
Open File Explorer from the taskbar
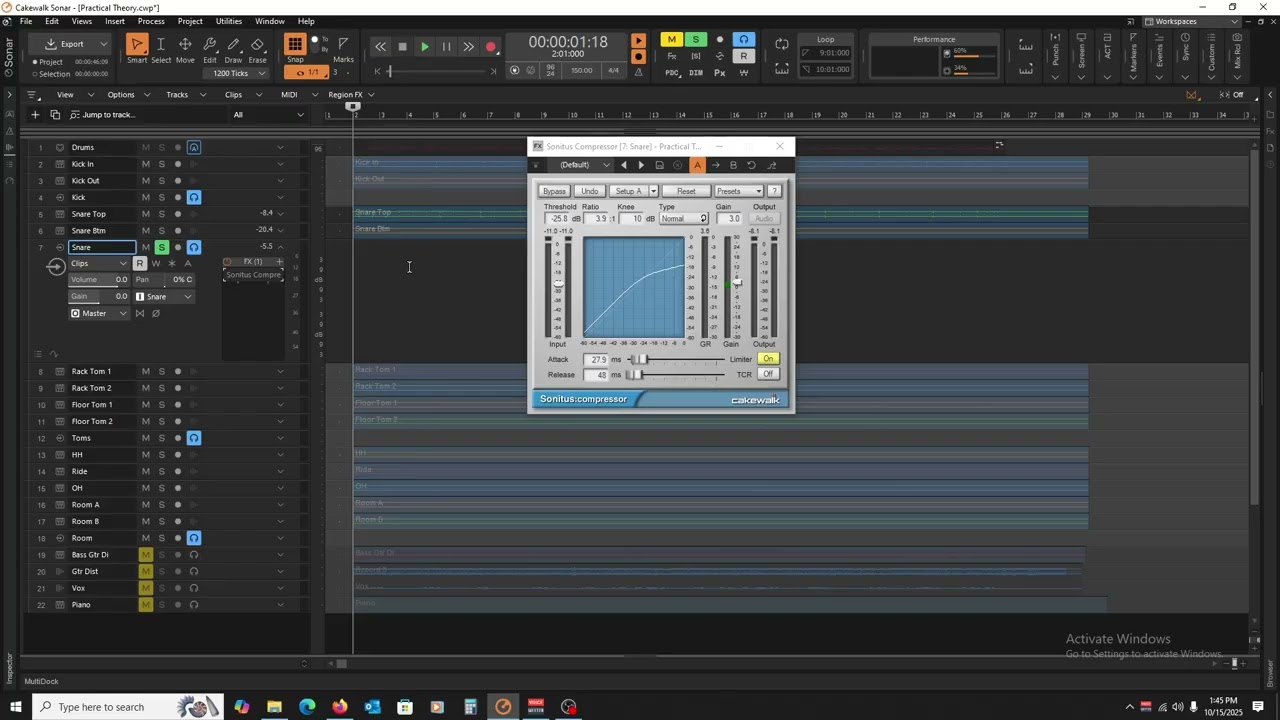274,707
